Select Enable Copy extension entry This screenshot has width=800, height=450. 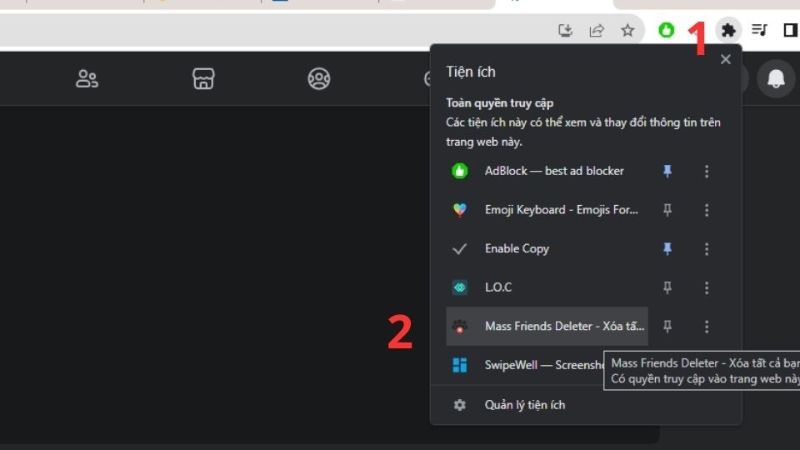(547, 248)
